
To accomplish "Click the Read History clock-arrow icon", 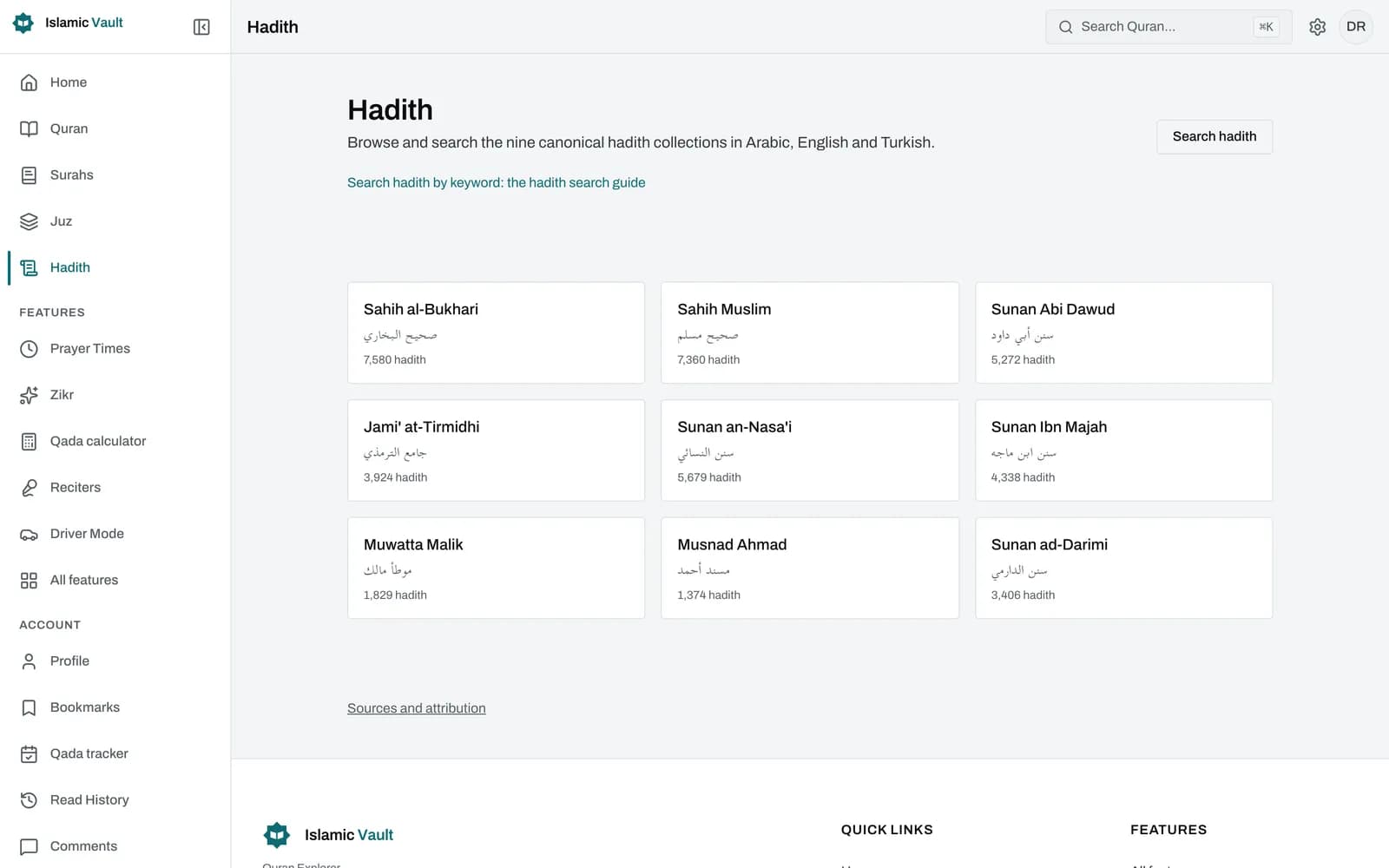I will (29, 800).
